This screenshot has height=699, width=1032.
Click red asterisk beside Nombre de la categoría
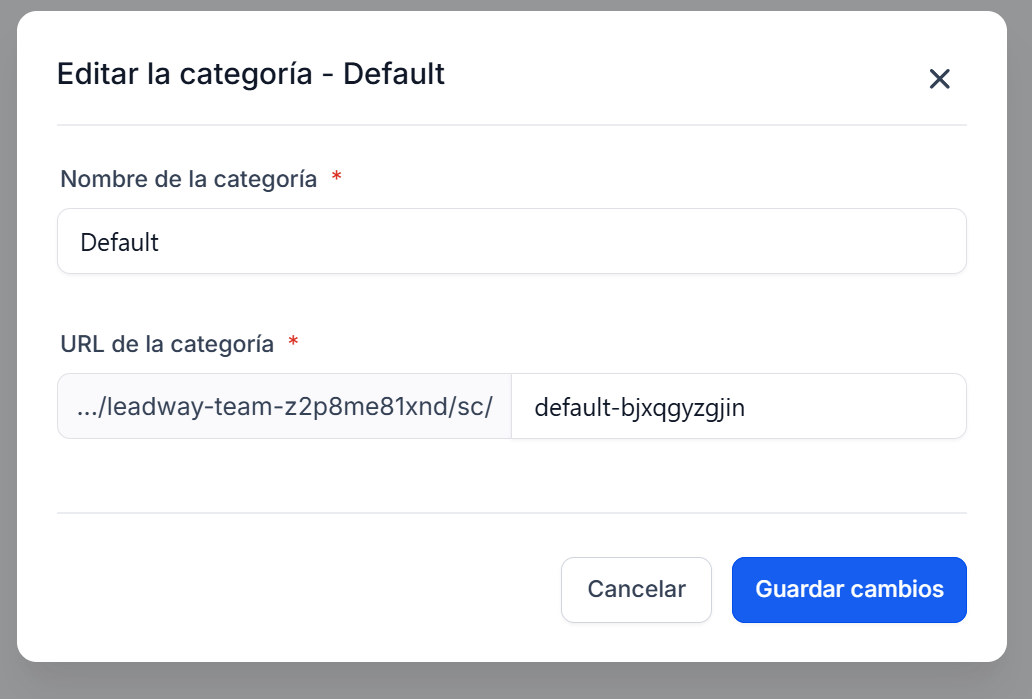coord(337,179)
